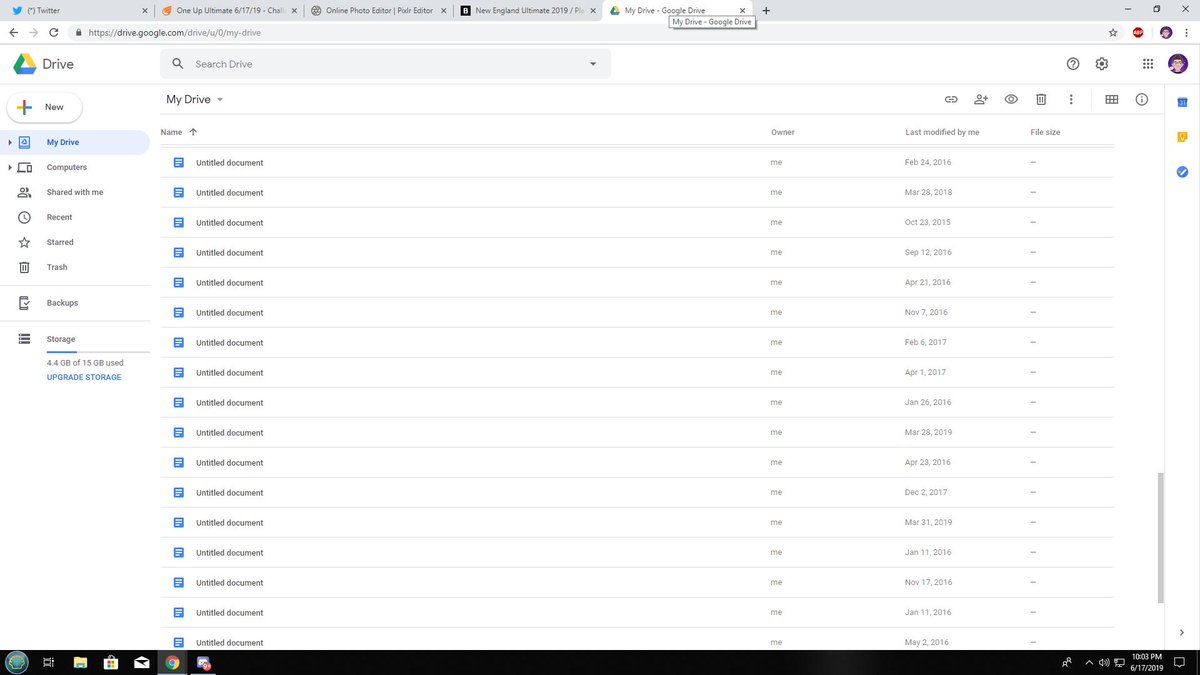Show the View details info panel
The width and height of the screenshot is (1200, 675).
tap(1142, 99)
